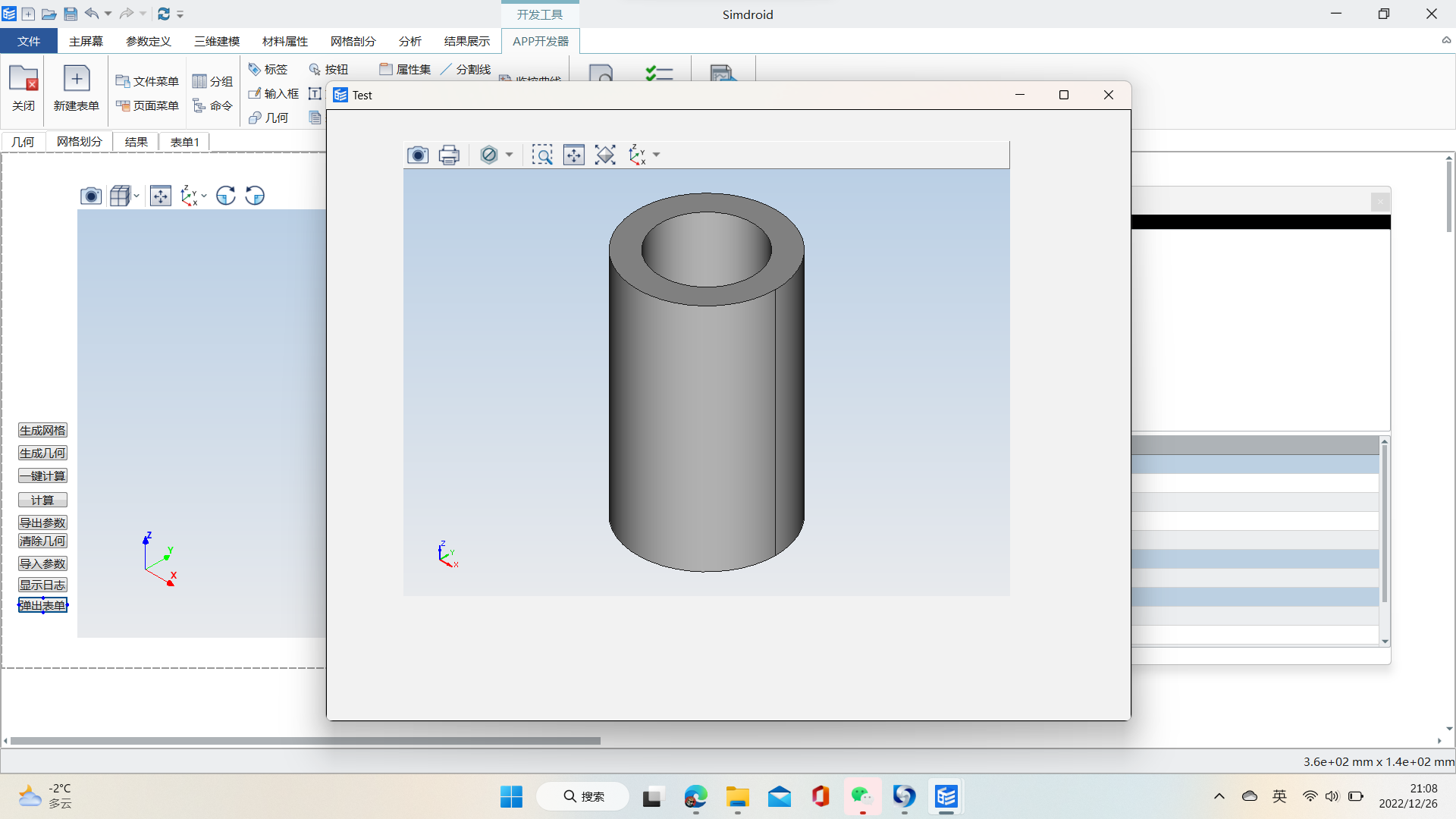
Task: Switch to the 主屏幕 ribbon tab
Action: (86, 41)
